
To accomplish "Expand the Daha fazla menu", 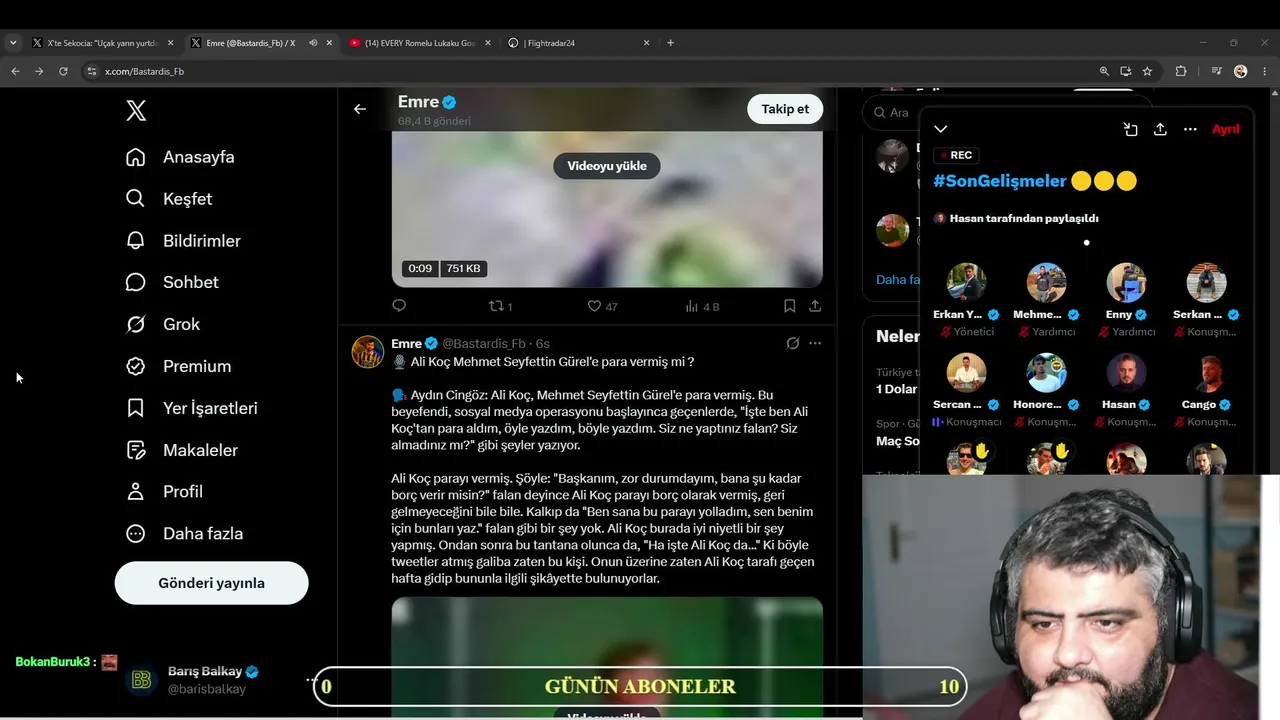I will point(184,534).
